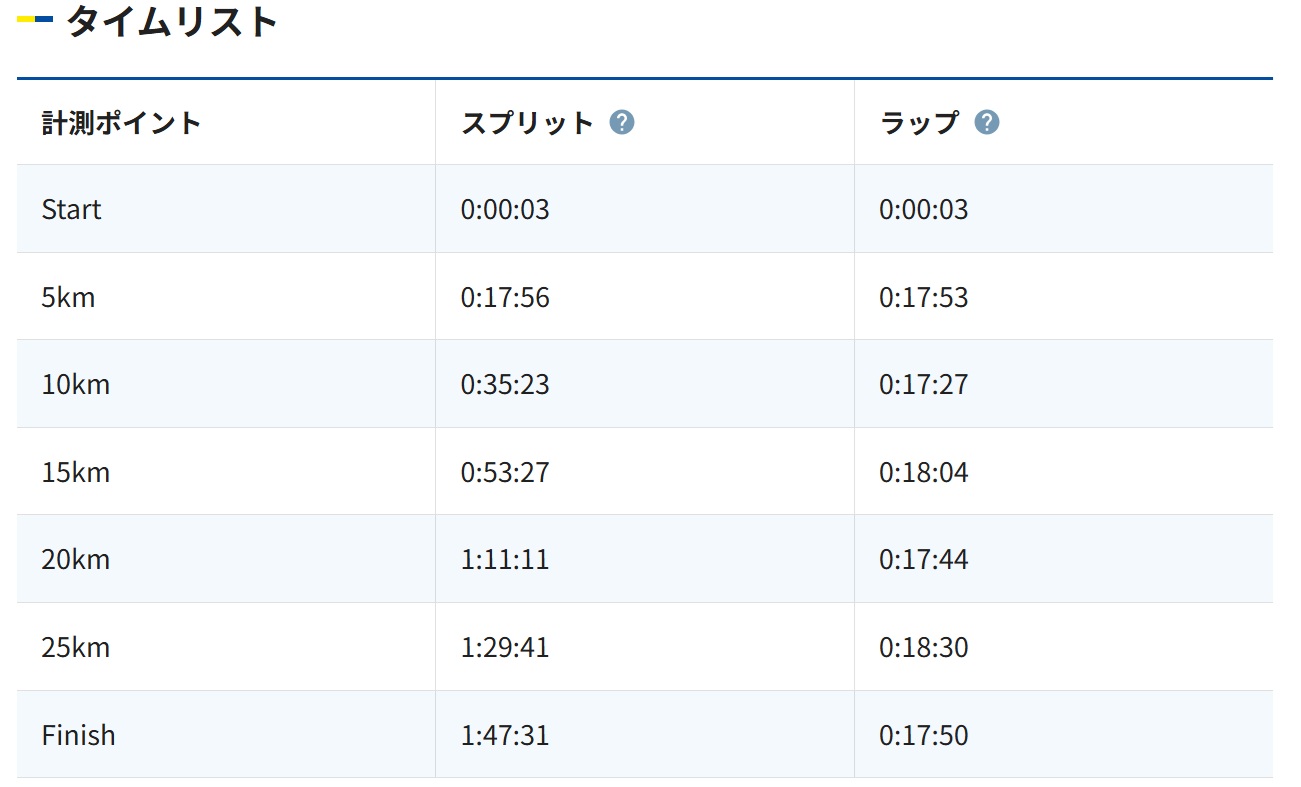This screenshot has width=1301, height=787.
Task: Click the ラップ column header text
Action: click(x=919, y=123)
